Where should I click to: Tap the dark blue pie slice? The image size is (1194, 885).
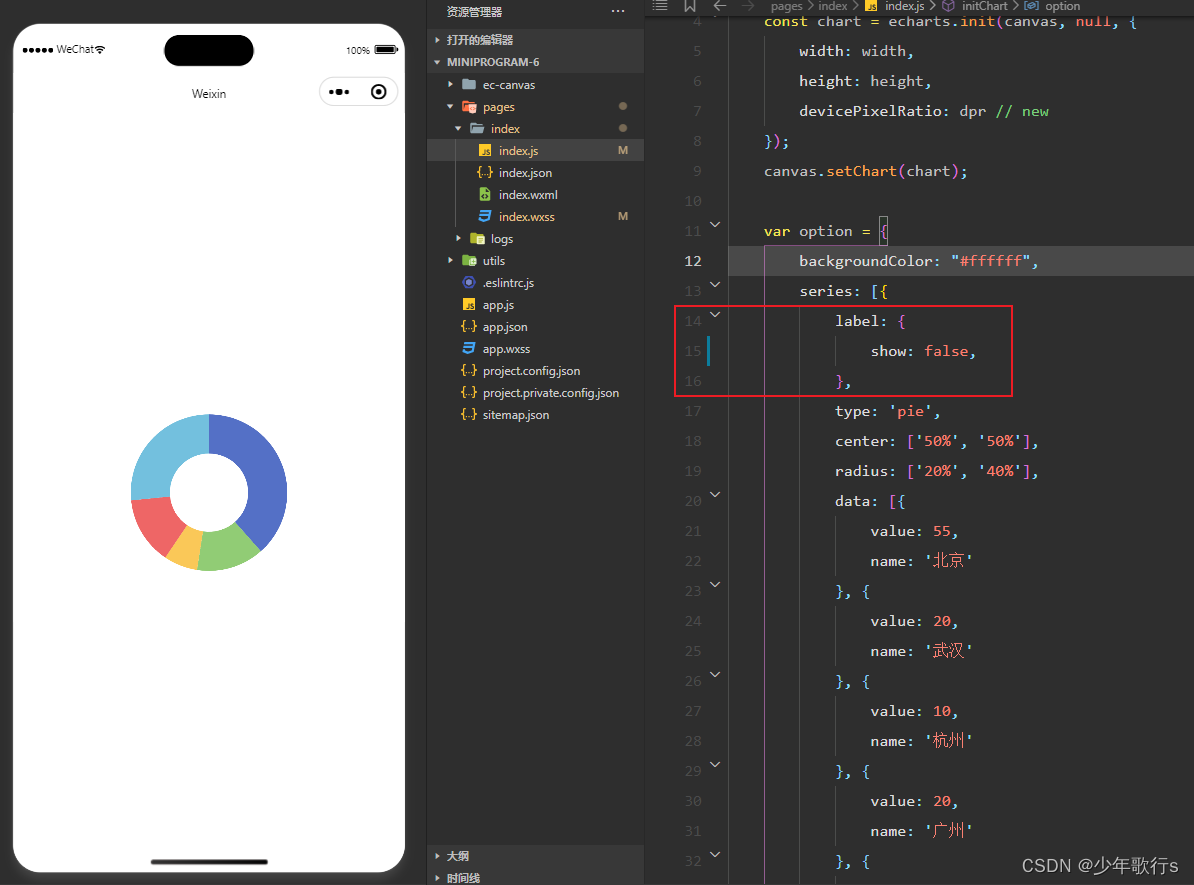[x=265, y=476]
